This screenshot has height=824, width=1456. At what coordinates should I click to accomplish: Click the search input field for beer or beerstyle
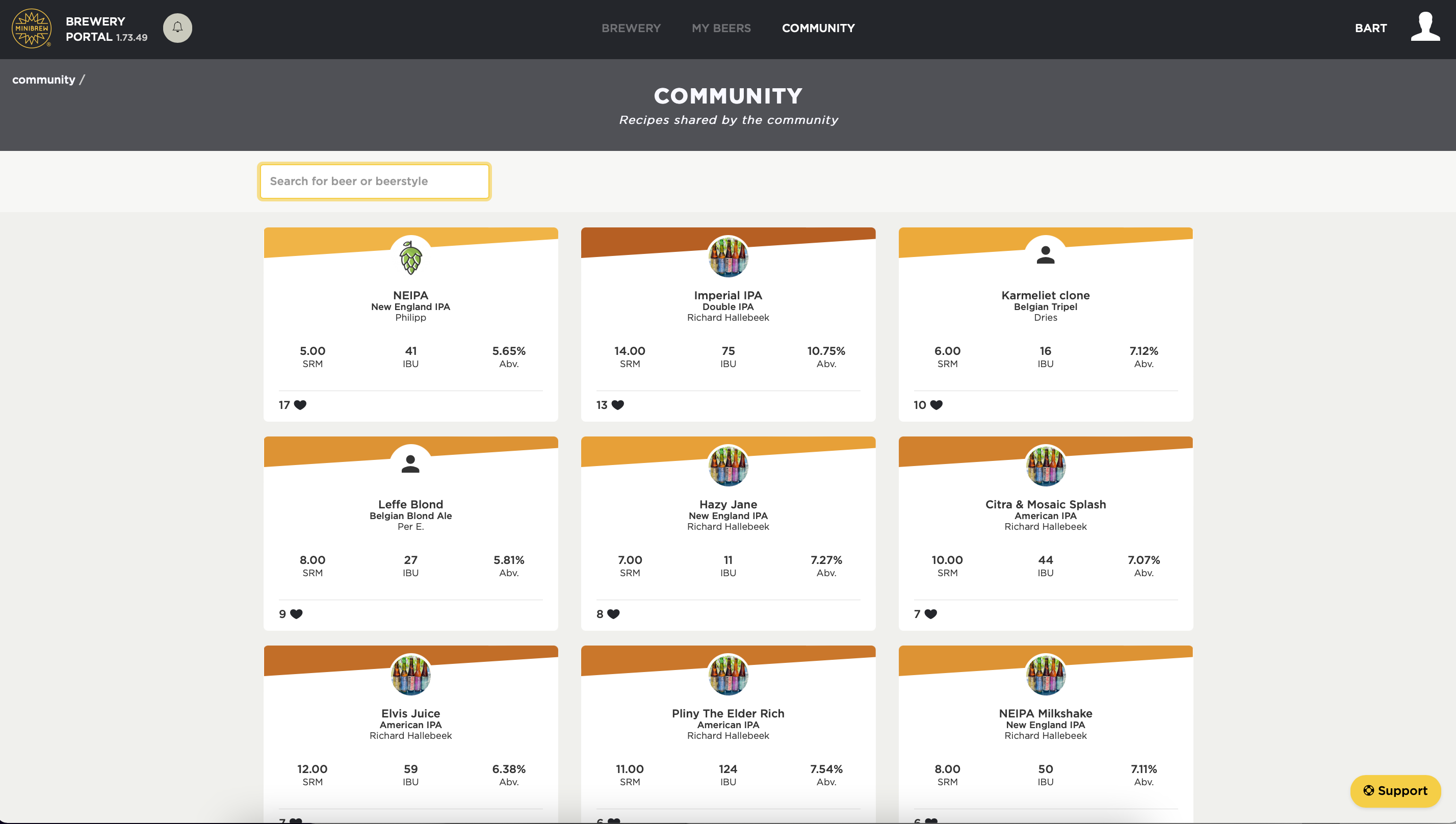(374, 181)
